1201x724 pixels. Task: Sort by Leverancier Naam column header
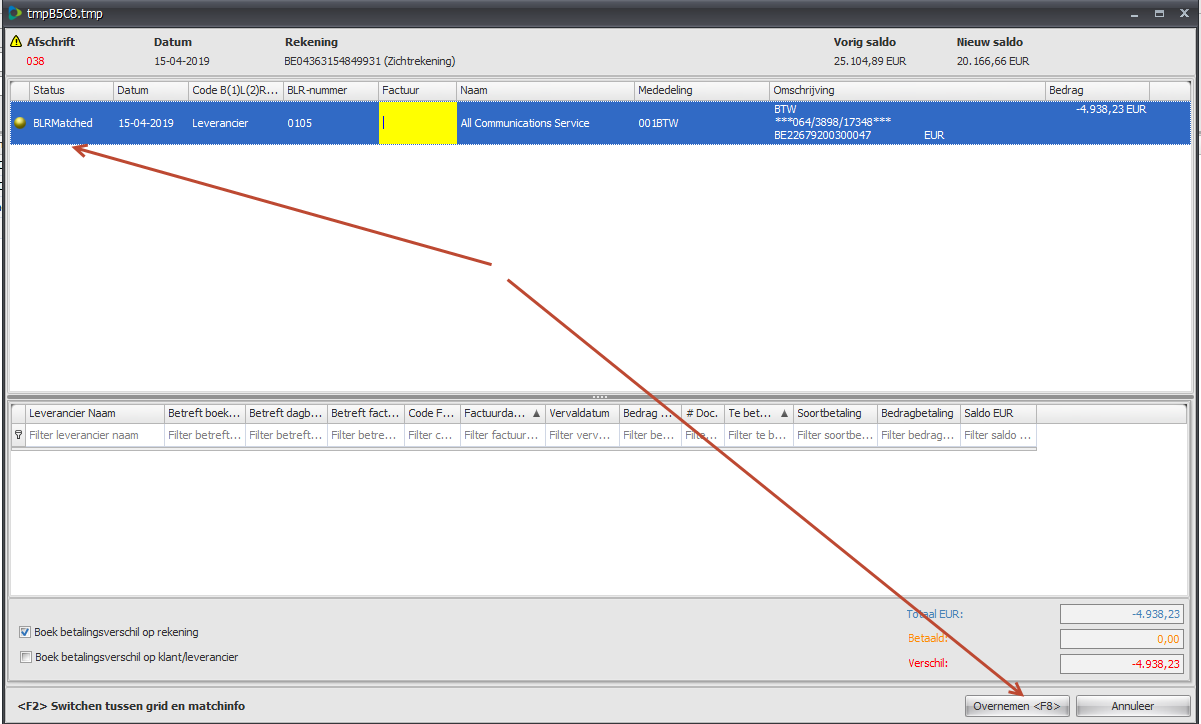(x=95, y=413)
